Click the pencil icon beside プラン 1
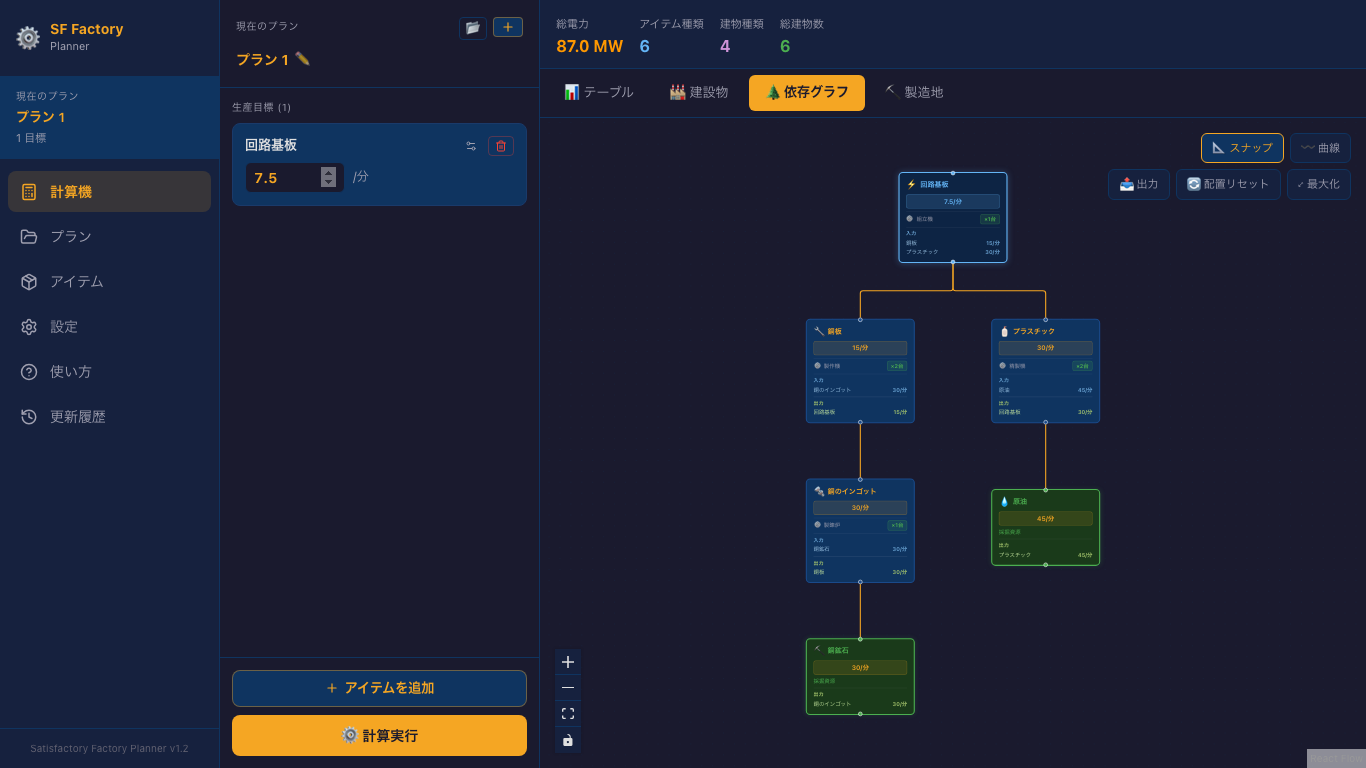Screen dimensions: 1366x768 [302, 59]
